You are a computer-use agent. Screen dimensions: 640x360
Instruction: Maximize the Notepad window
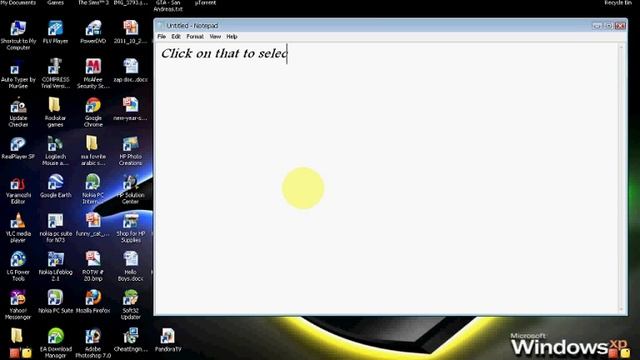point(609,26)
